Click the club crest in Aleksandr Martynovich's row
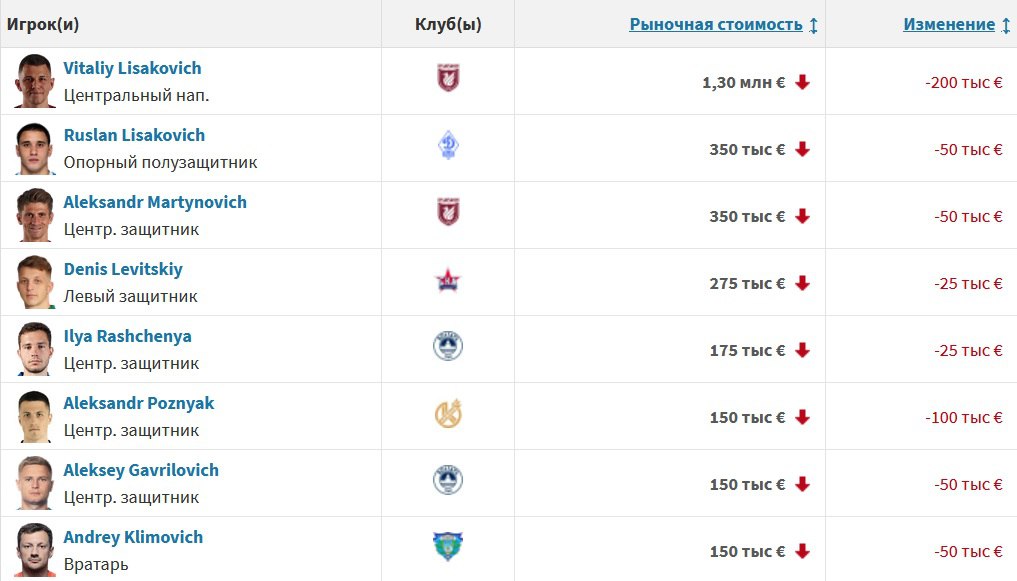Image resolution: width=1017 pixels, height=581 pixels. point(448,212)
